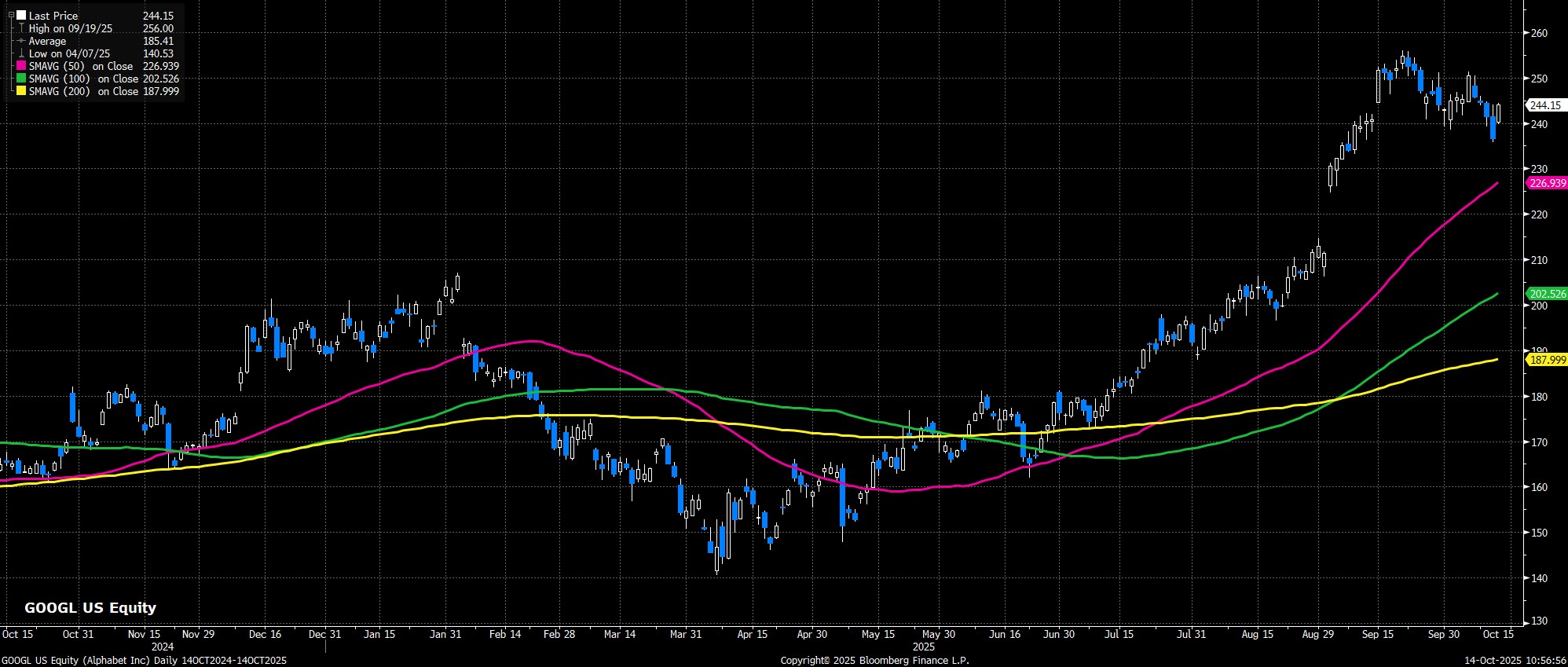Click the magenta SMAVG (50) swatch

coord(21,66)
